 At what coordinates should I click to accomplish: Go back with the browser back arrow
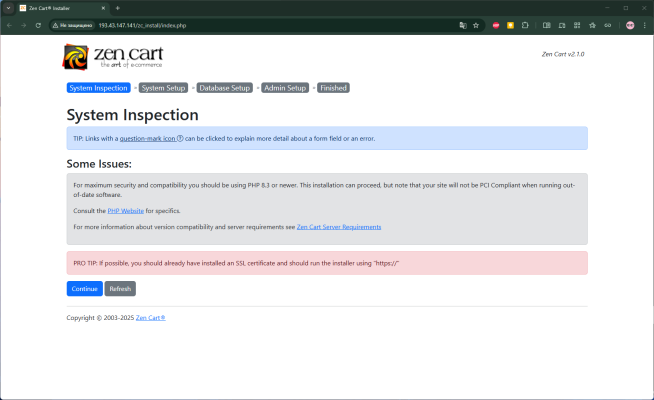(x=9, y=24)
